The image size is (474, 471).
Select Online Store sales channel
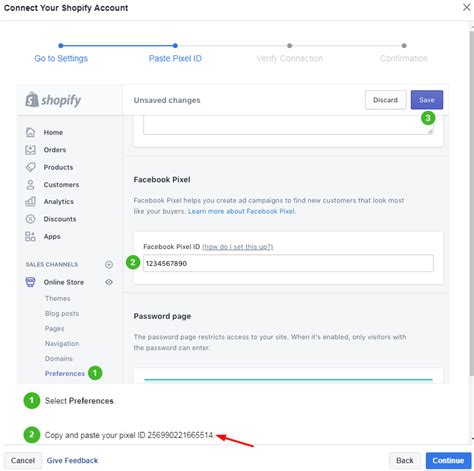64,282
